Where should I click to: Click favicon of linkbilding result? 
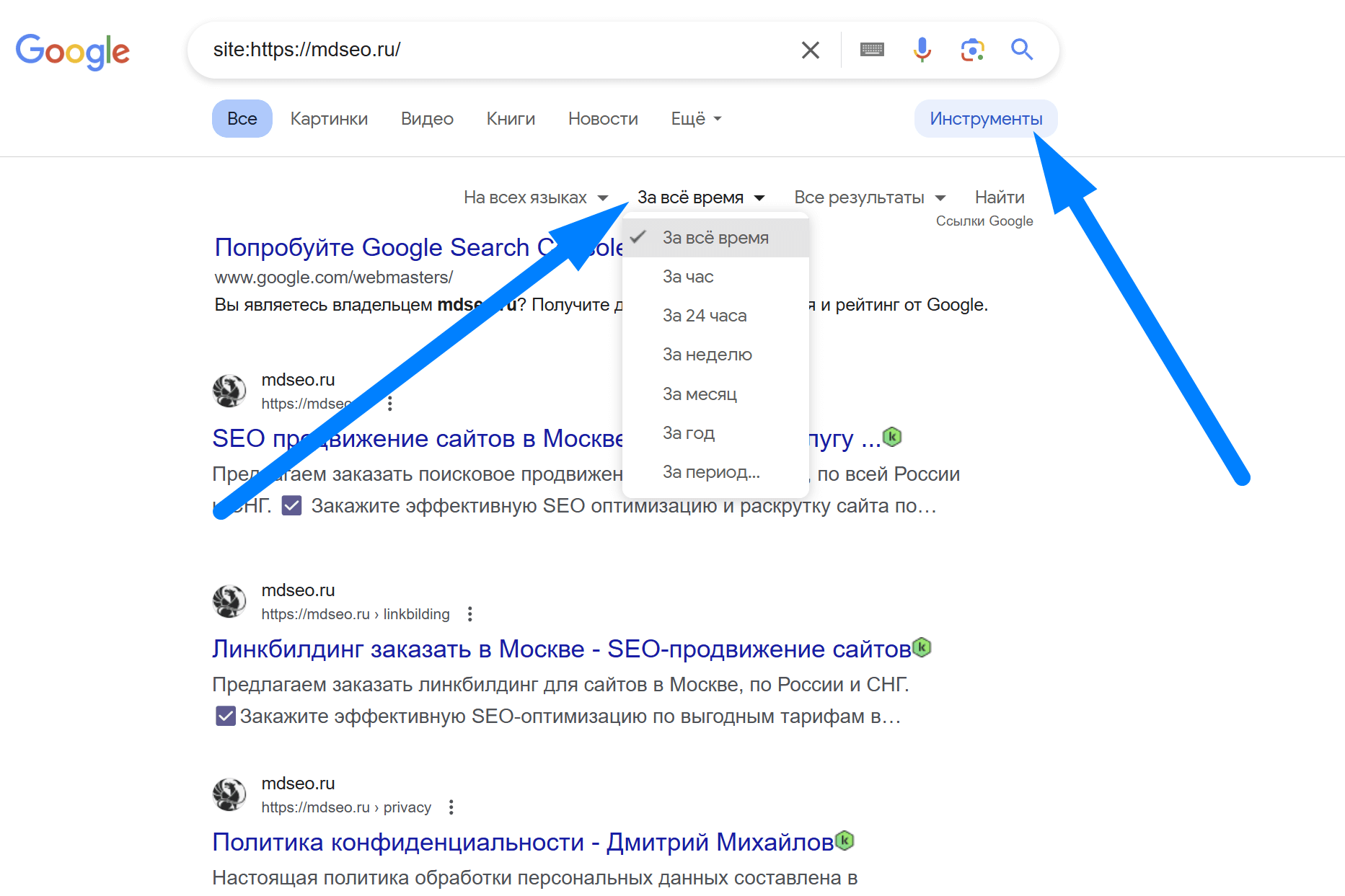pos(229,601)
